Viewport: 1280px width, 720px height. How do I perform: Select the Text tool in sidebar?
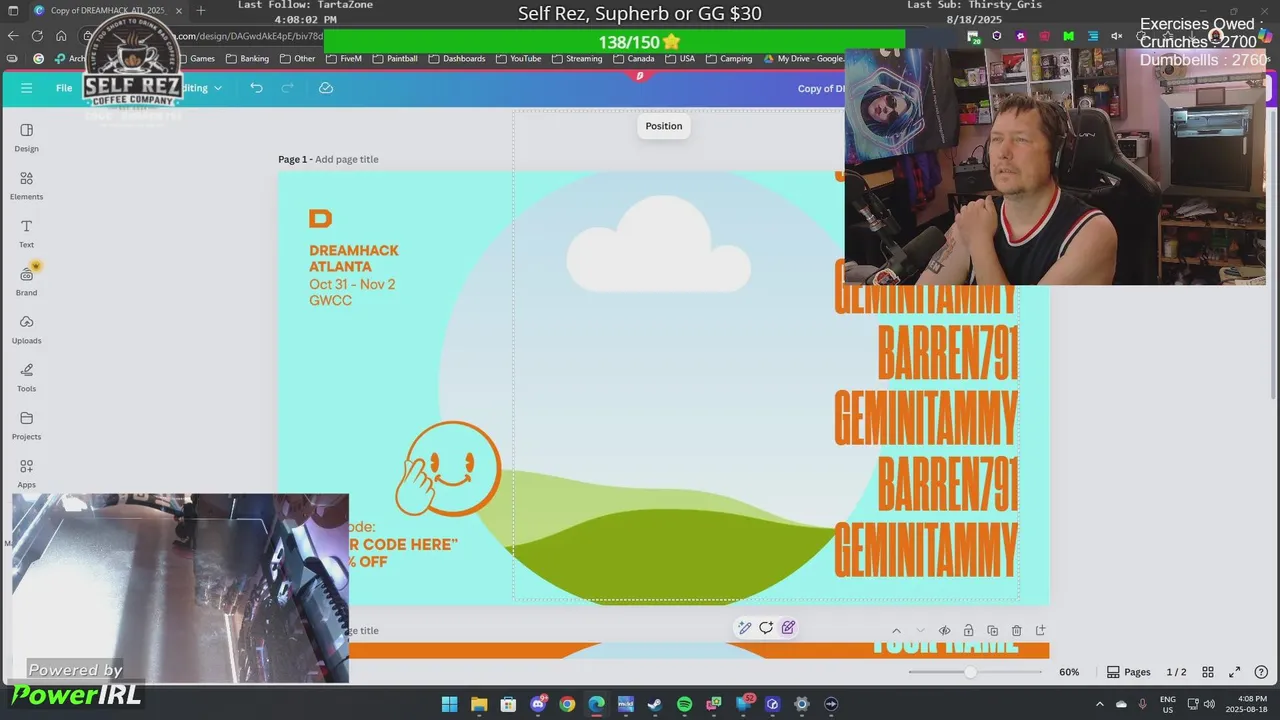(26, 233)
